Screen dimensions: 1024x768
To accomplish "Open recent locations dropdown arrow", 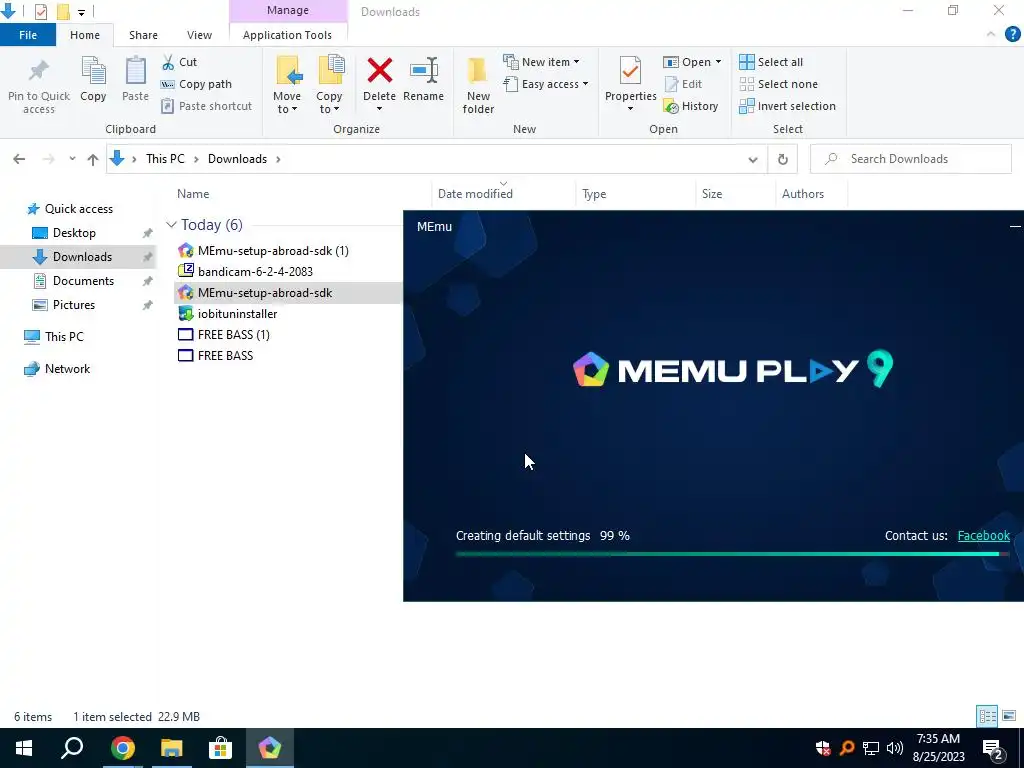I will pos(72,159).
